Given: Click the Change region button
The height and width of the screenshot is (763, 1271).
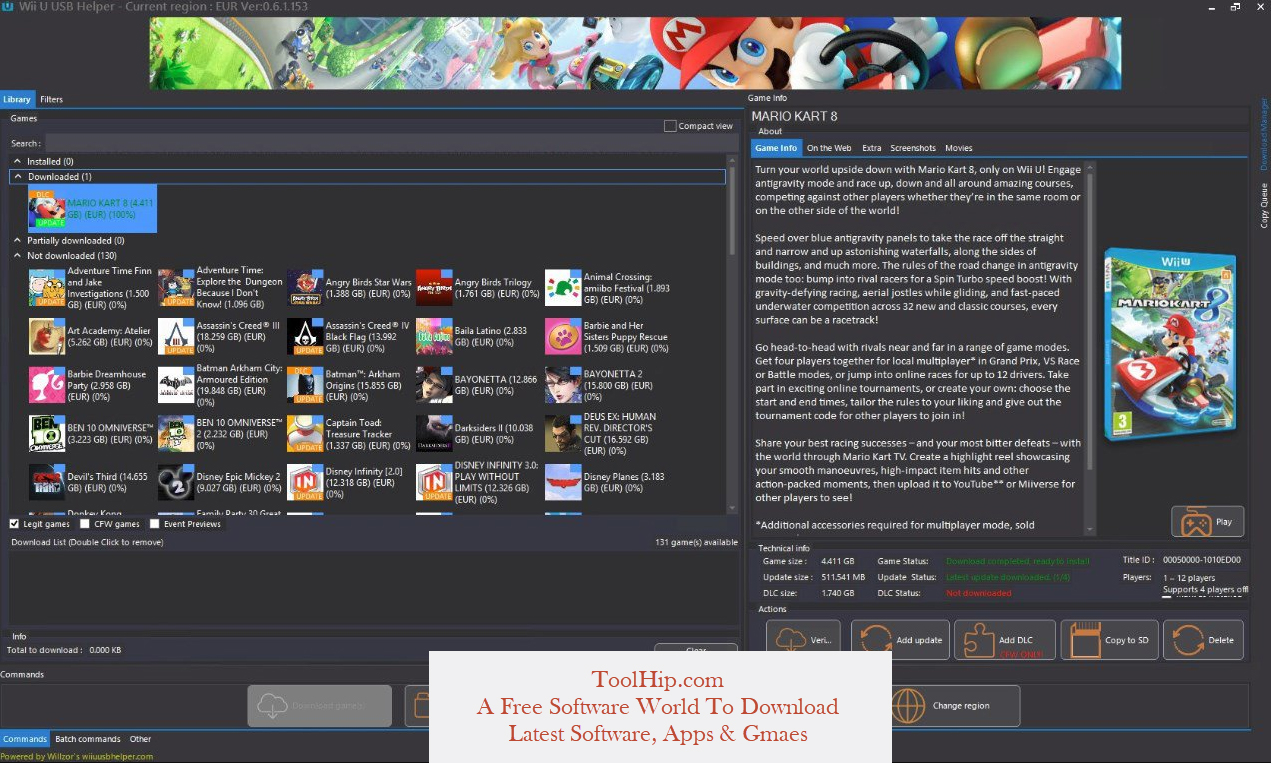Looking at the screenshot, I should (955, 706).
